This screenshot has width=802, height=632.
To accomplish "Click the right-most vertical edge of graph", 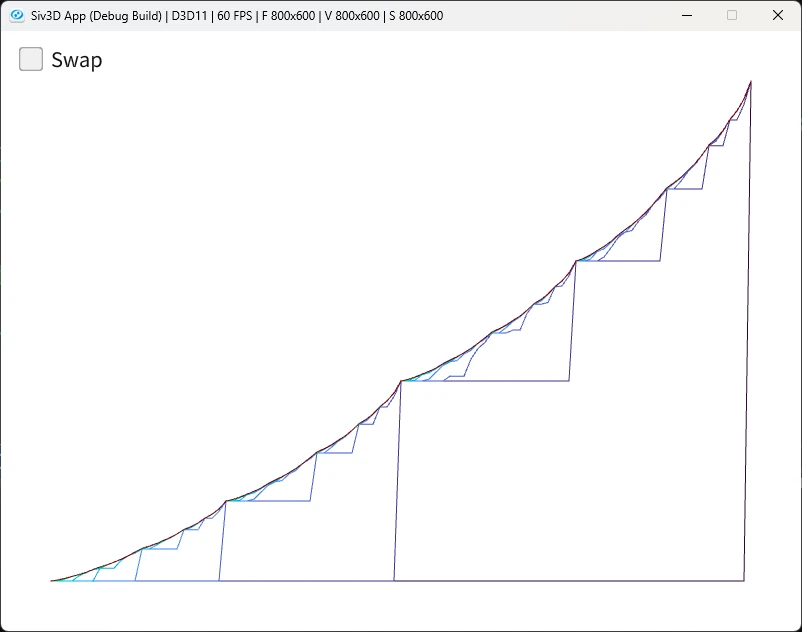I will click(747, 331).
